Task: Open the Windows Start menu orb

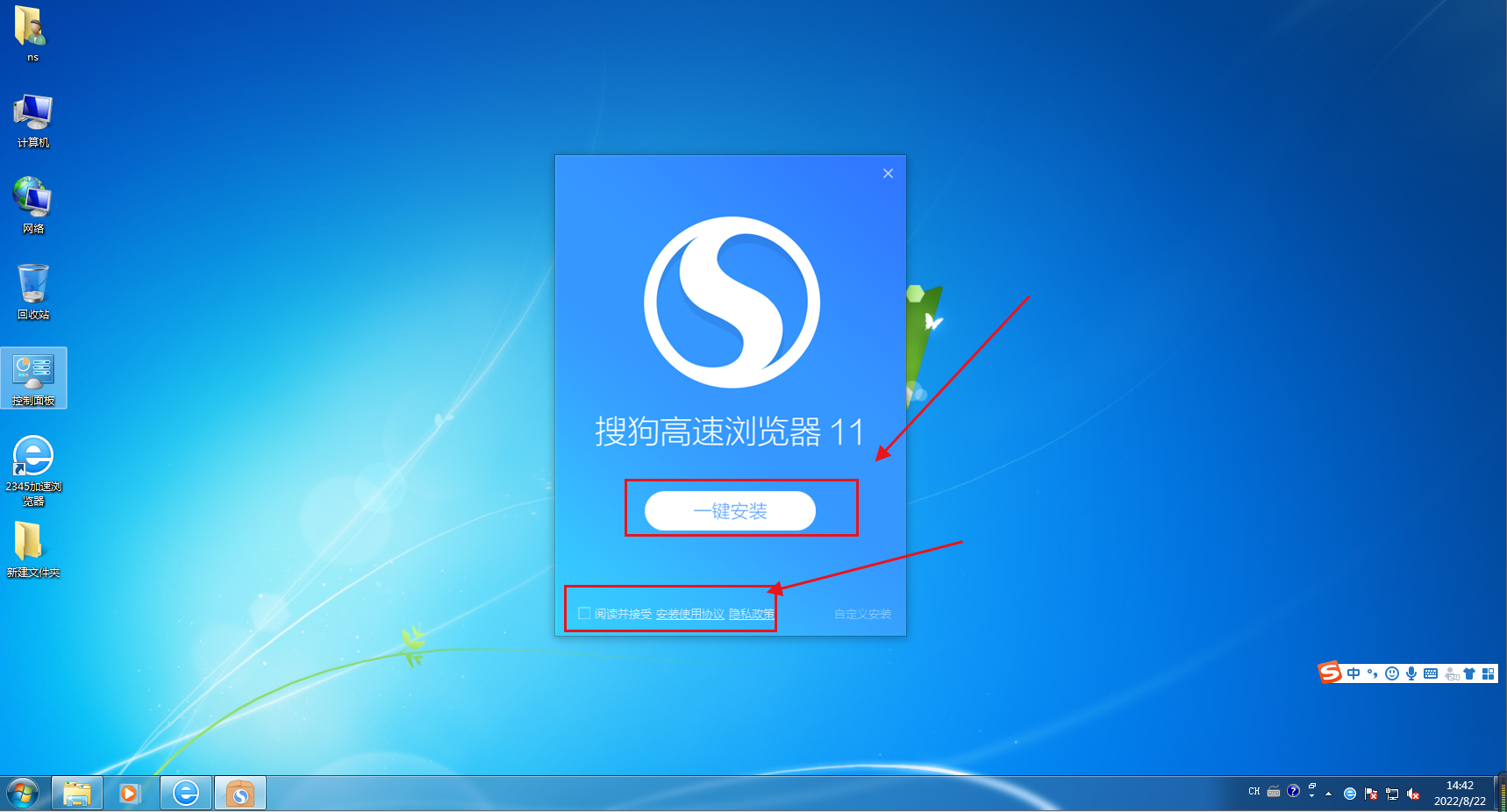Action: [23, 794]
